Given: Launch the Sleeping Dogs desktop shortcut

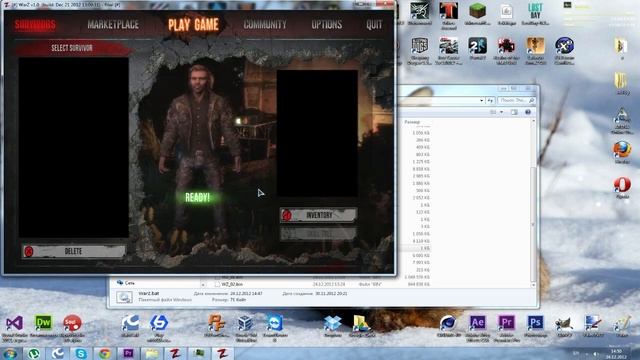Looking at the screenshot, I should click(420, 51).
